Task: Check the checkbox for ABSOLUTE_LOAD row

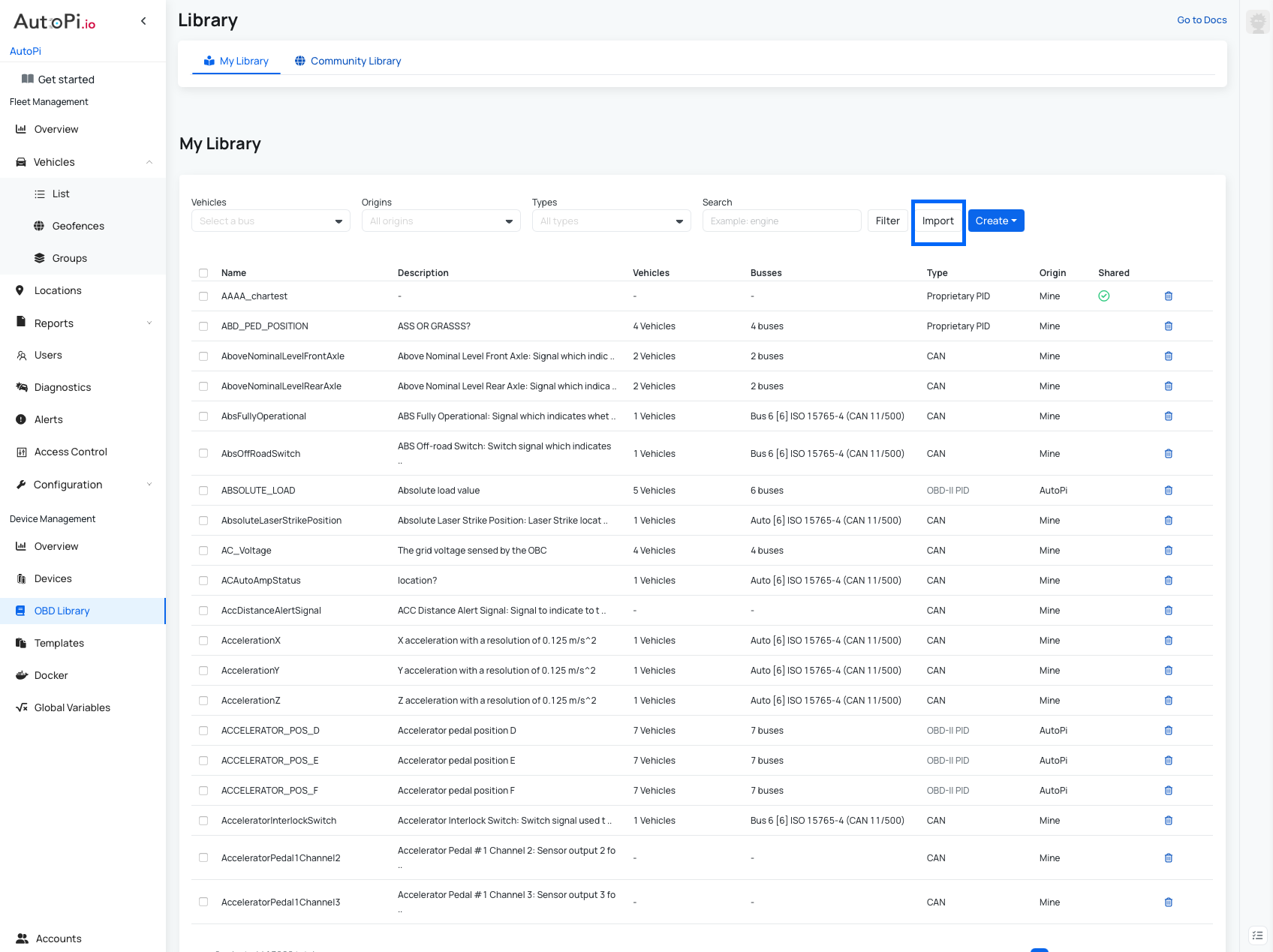Action: click(x=203, y=491)
